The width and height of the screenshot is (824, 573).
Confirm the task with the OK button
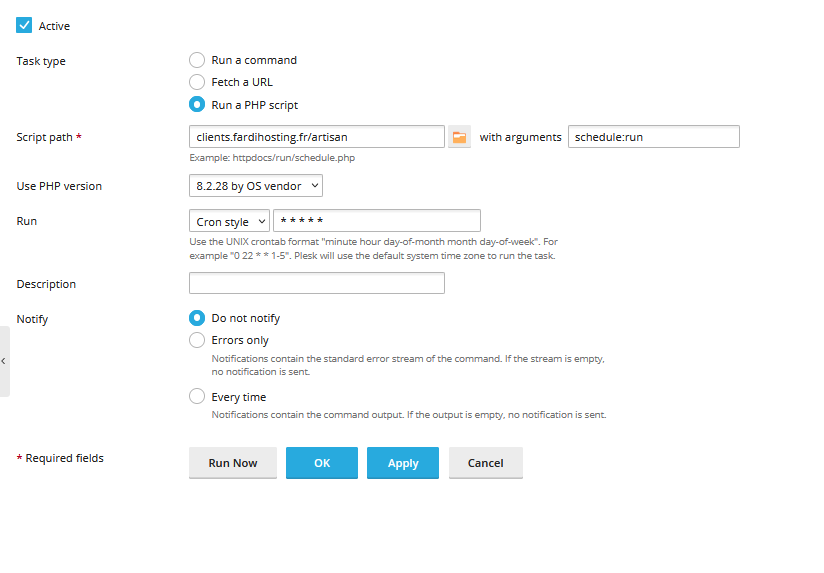322,463
